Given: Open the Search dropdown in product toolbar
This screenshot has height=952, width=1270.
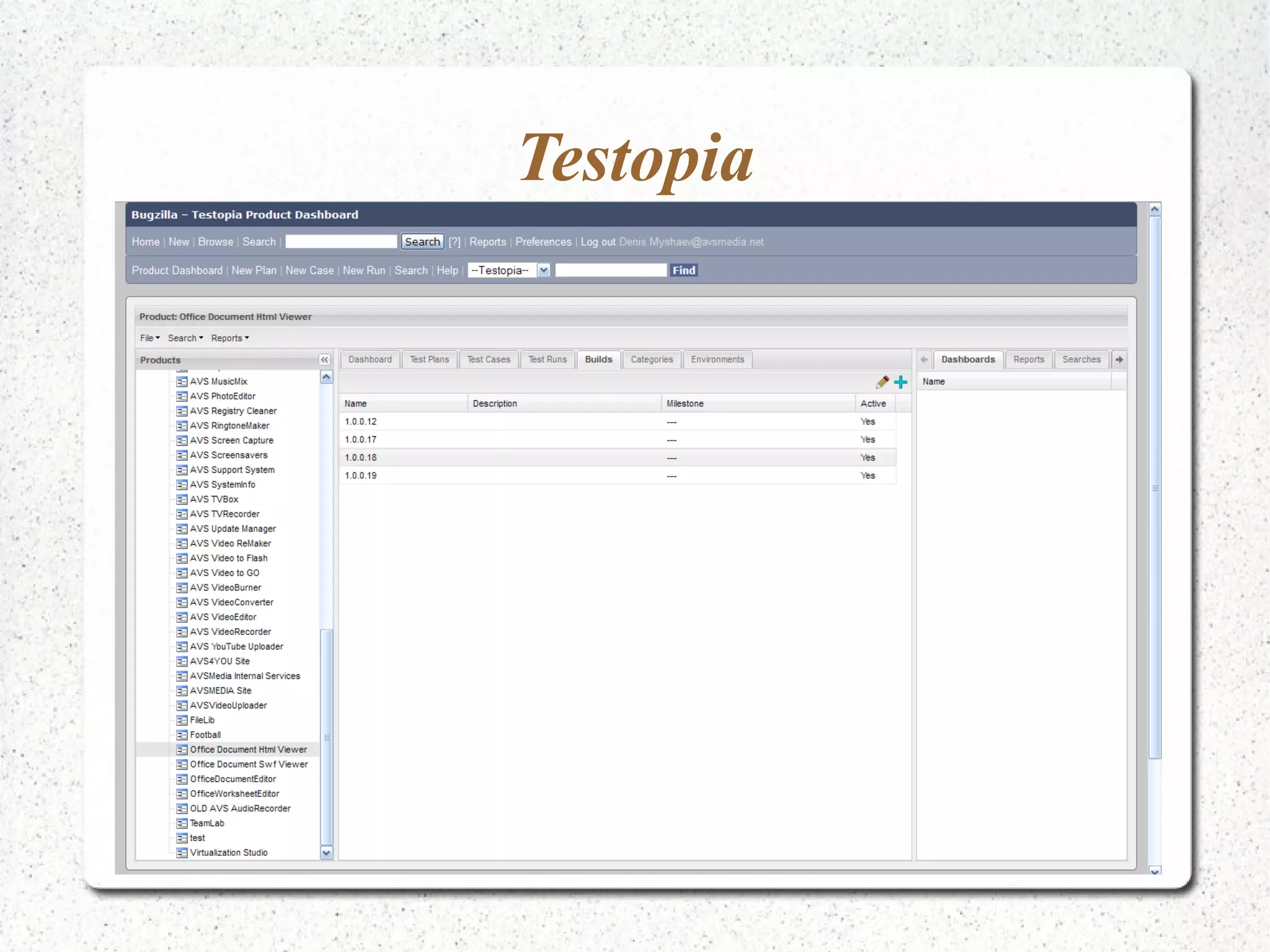Looking at the screenshot, I should click(185, 338).
